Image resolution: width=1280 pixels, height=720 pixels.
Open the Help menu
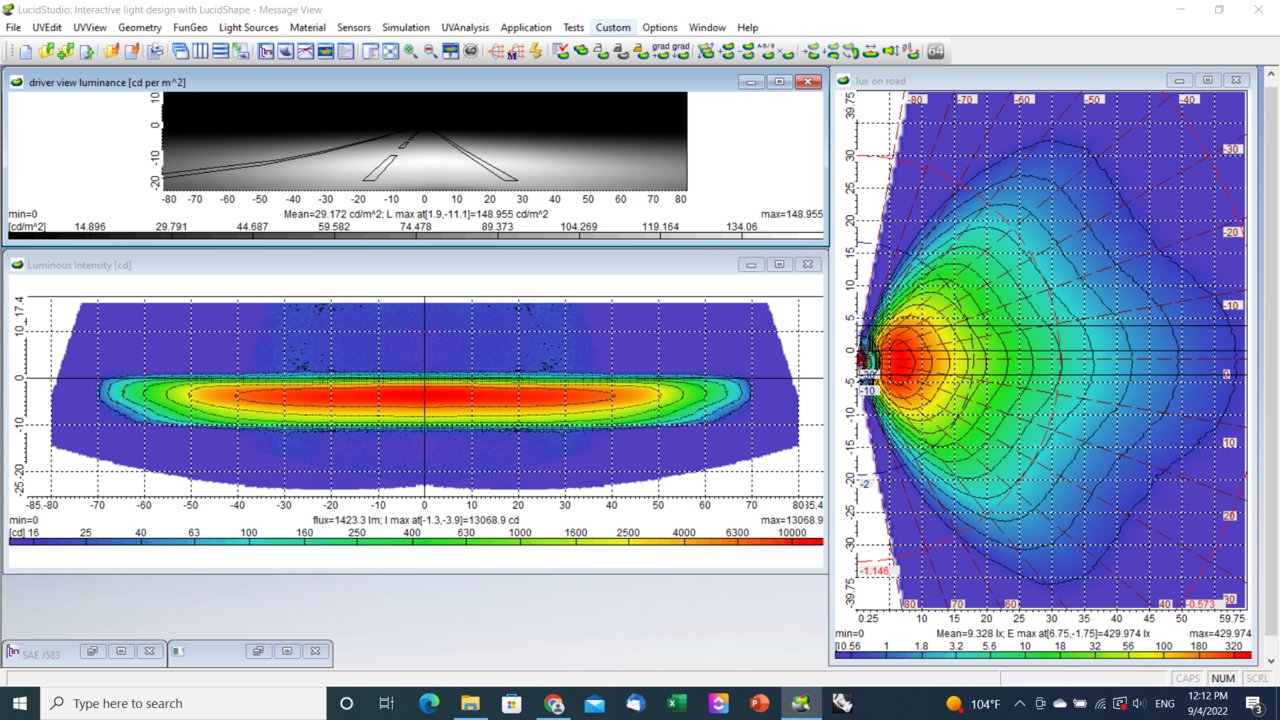pos(747,27)
